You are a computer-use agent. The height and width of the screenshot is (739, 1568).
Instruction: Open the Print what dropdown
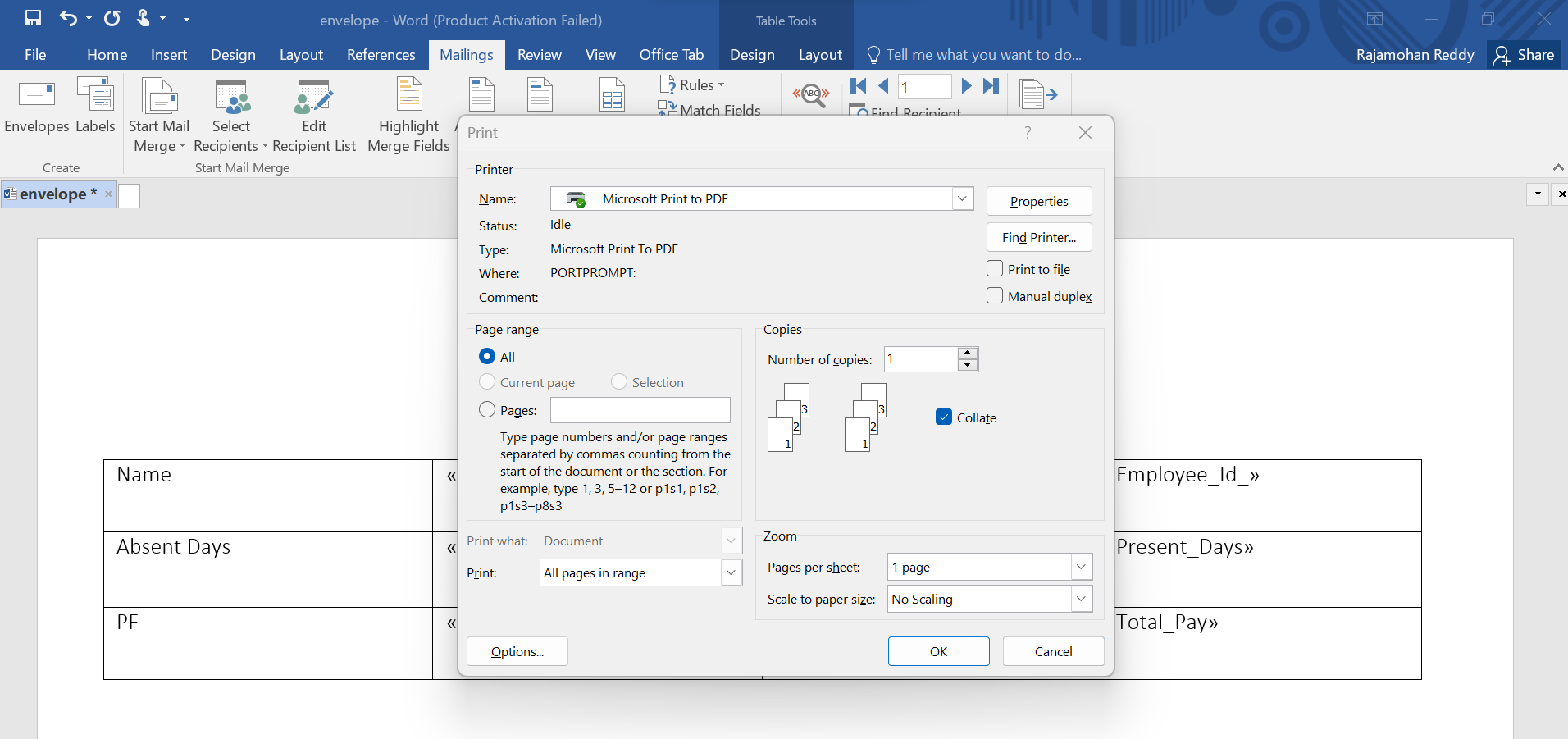pos(732,541)
